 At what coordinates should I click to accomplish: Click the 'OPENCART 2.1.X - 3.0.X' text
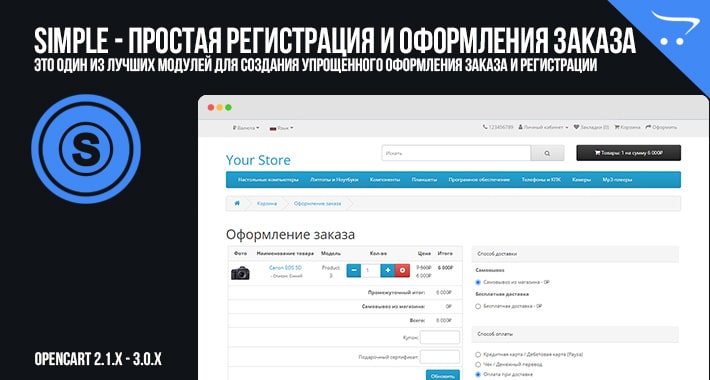point(98,360)
